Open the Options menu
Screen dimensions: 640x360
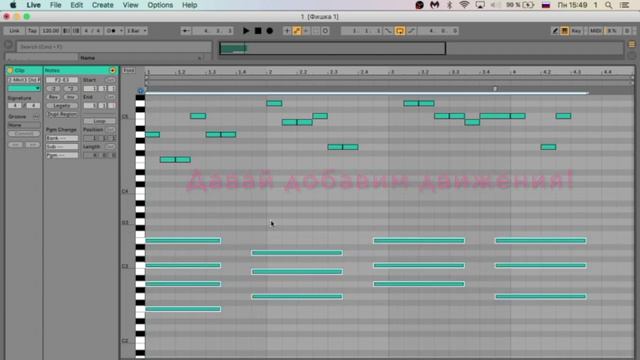pos(160,5)
